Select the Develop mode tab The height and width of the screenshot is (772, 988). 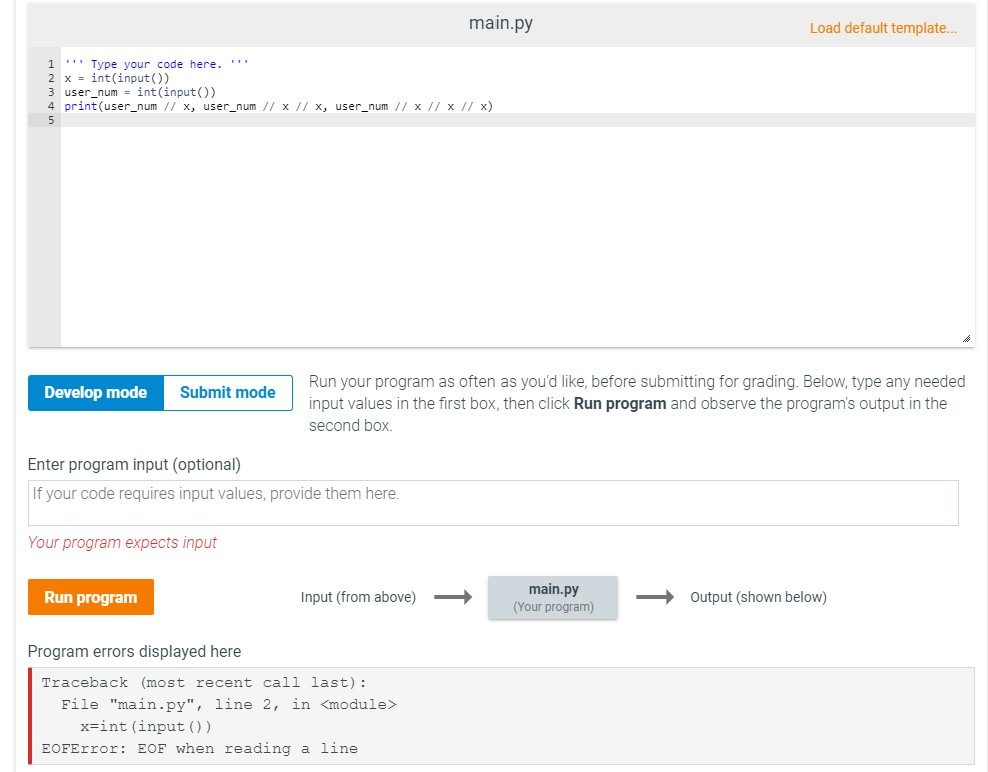click(x=95, y=393)
